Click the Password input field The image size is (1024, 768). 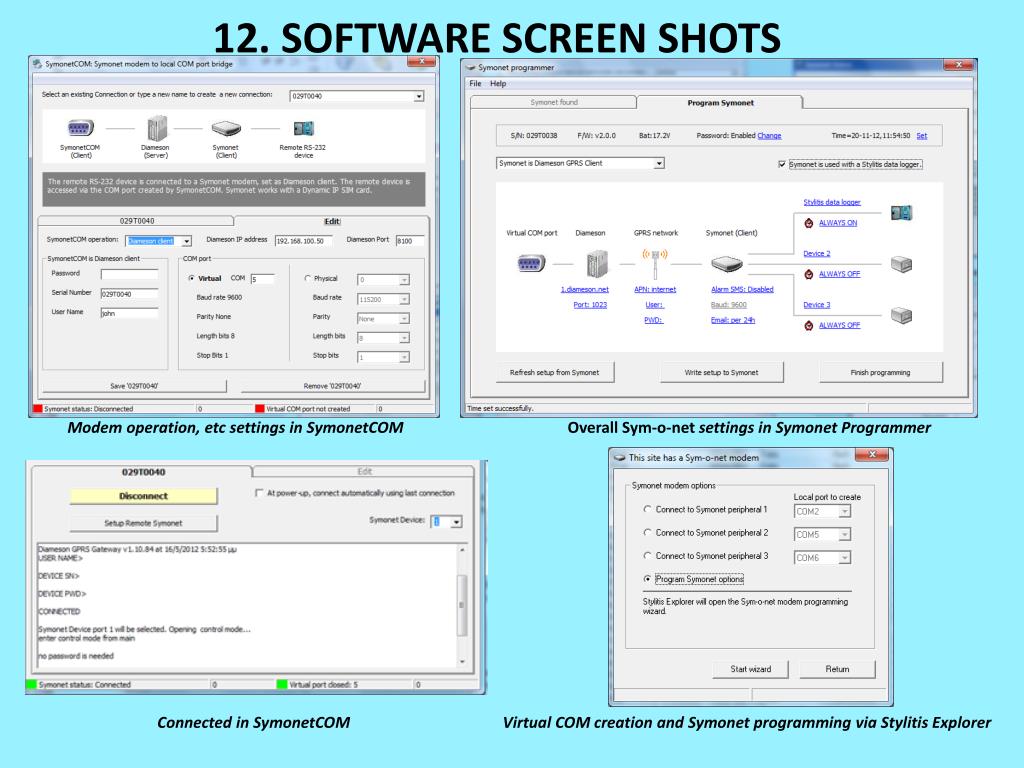tap(129, 274)
